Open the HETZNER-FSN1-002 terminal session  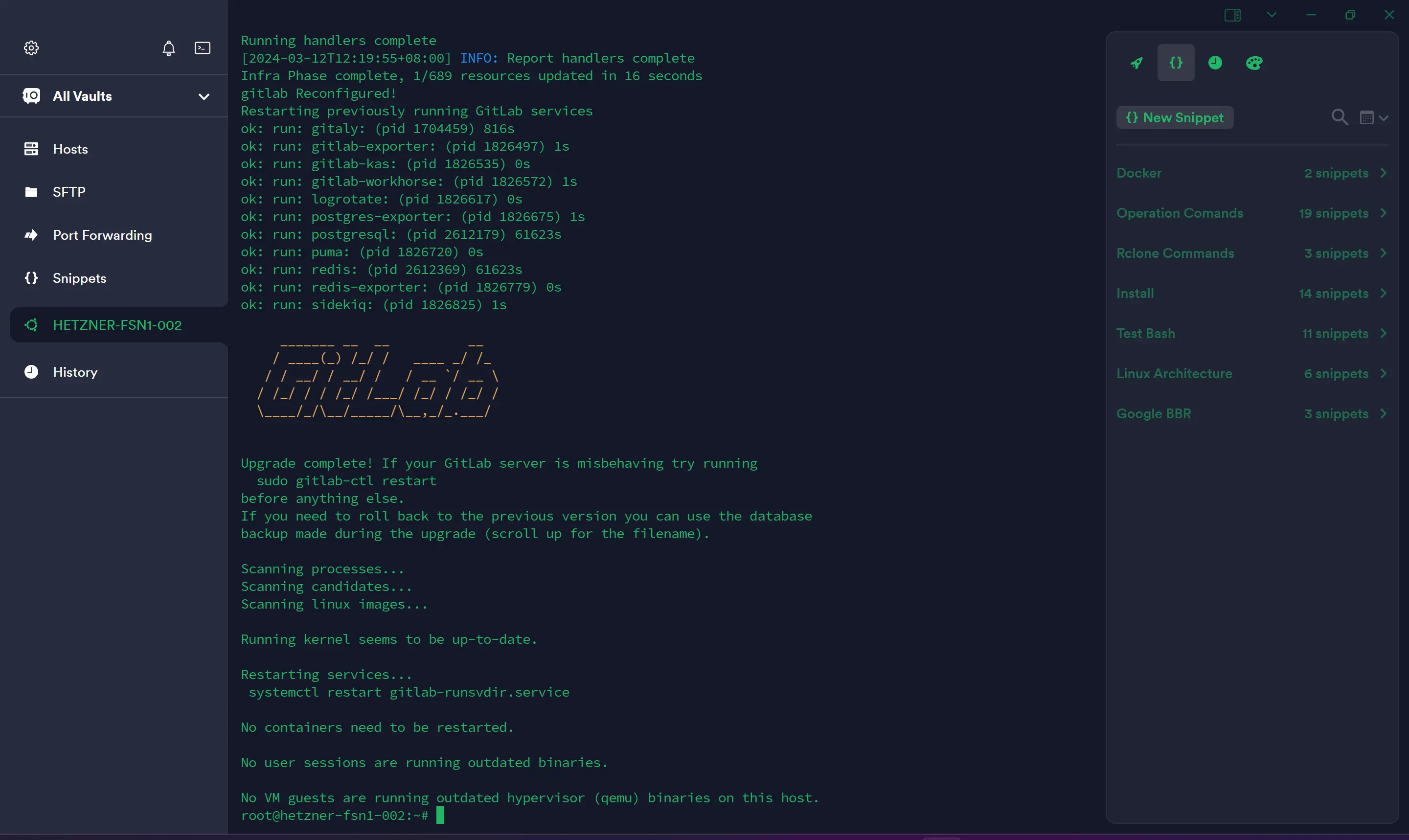(x=117, y=324)
